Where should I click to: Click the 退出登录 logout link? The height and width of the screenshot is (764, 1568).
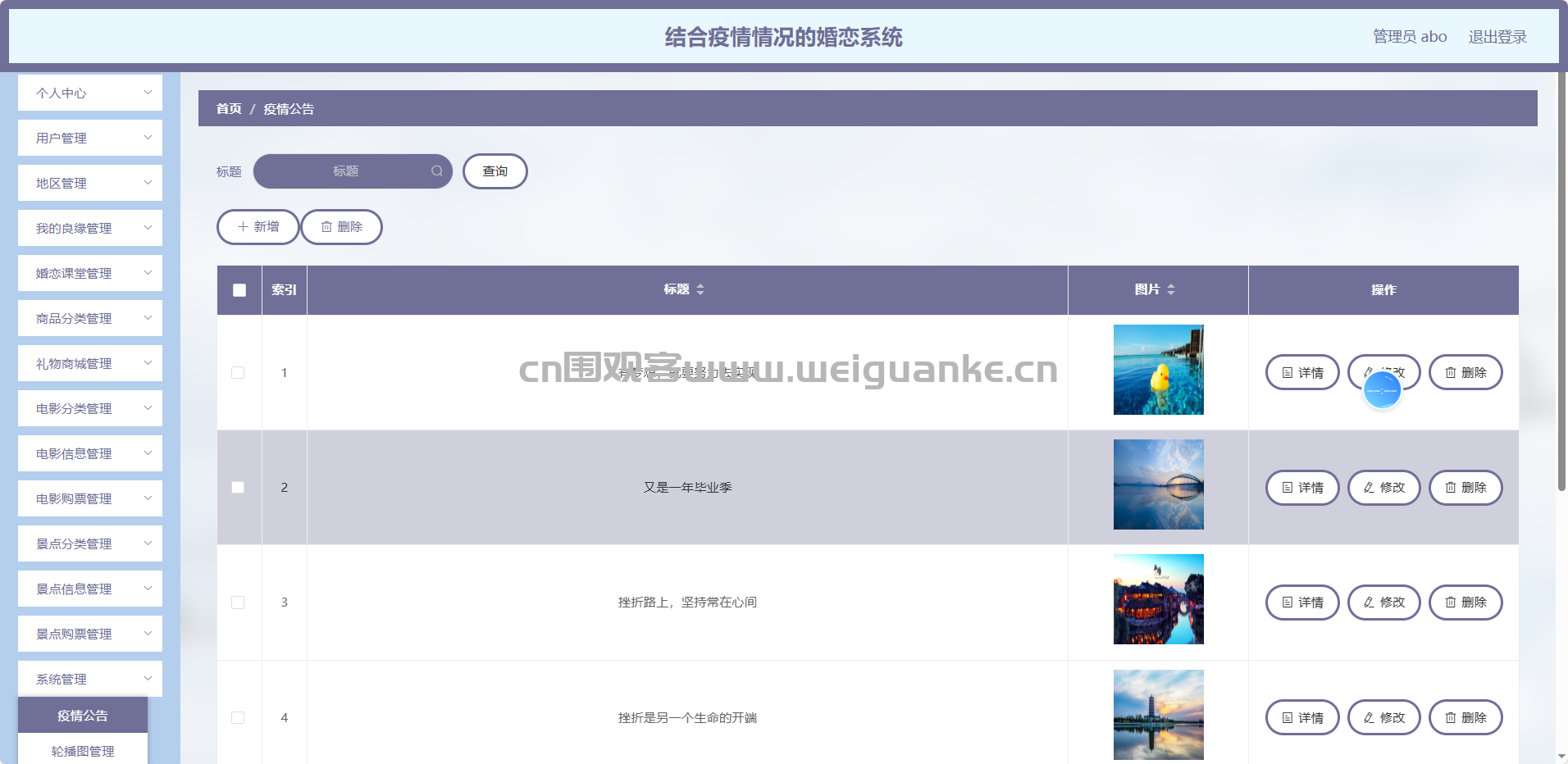click(1497, 37)
